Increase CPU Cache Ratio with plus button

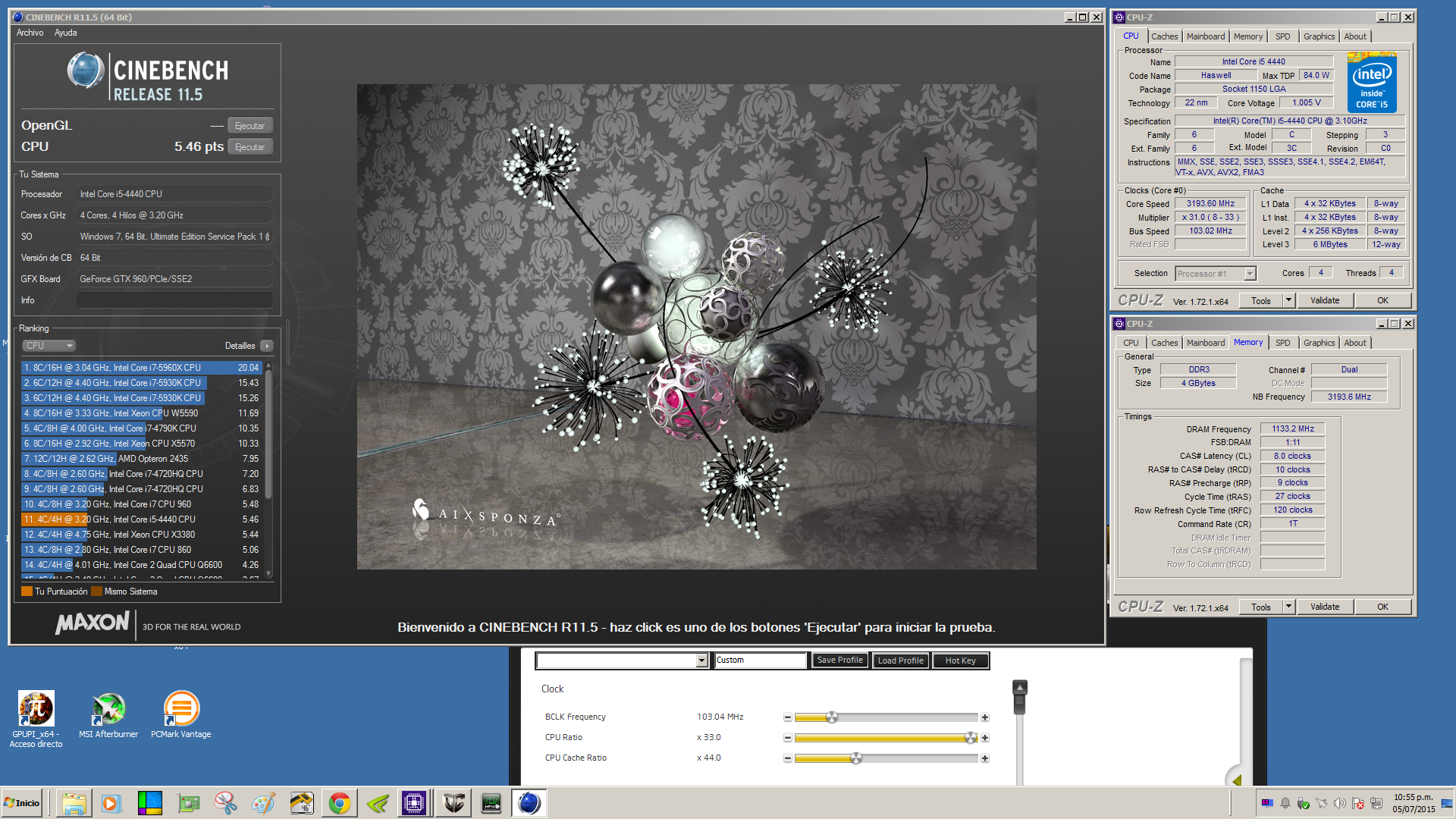point(984,758)
